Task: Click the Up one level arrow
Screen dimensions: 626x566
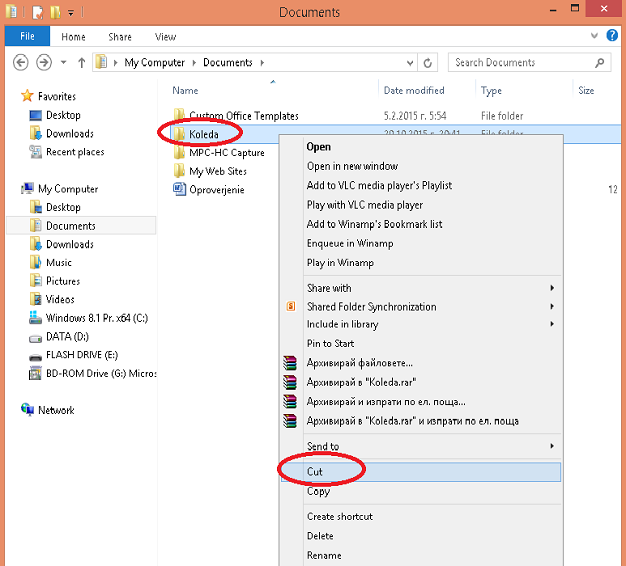Action: (x=80, y=62)
